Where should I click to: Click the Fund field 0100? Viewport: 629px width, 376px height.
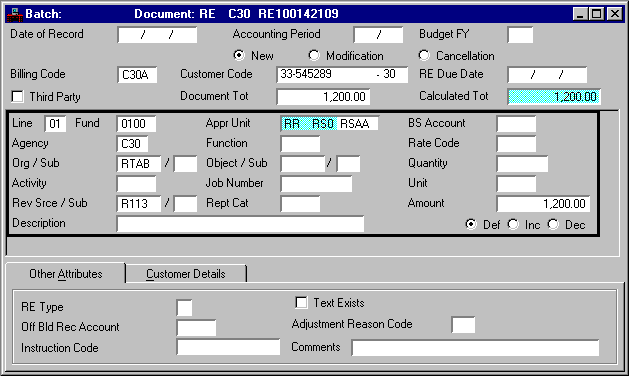(136, 124)
